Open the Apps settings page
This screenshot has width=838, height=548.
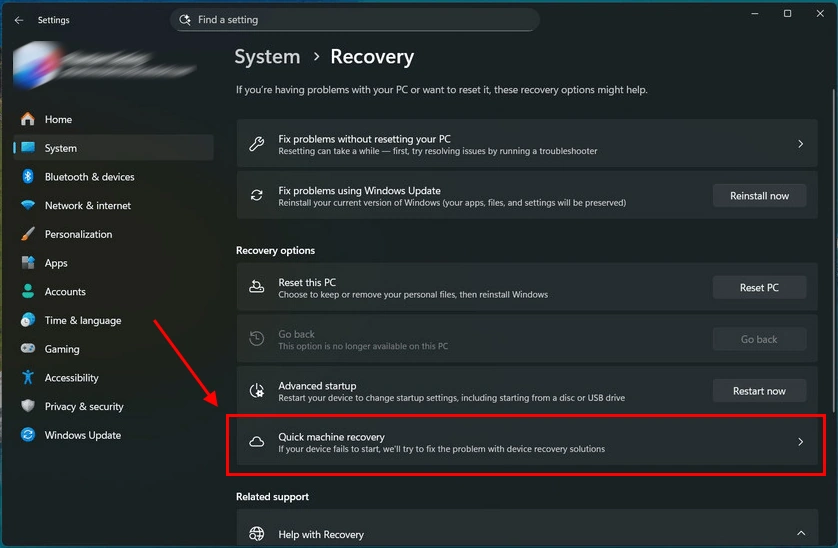(x=56, y=263)
